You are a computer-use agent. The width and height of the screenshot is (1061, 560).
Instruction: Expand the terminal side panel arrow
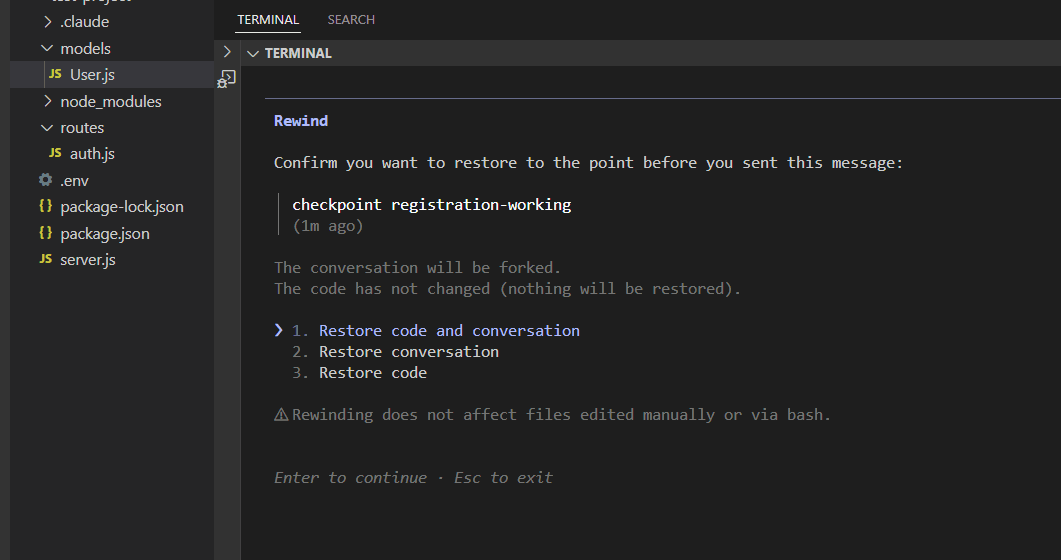227,52
